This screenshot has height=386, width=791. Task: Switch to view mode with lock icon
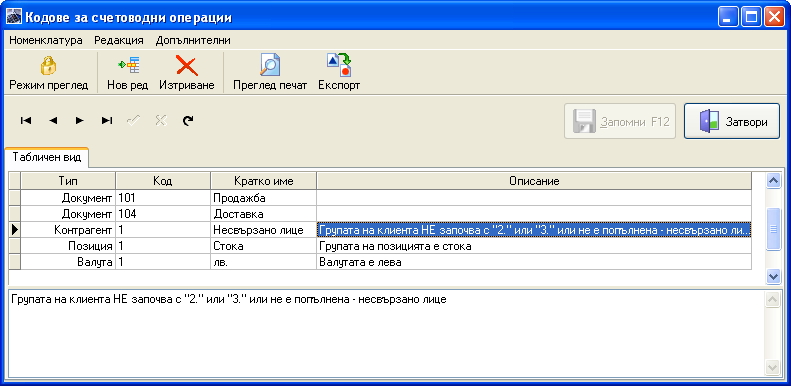pyautogui.click(x=48, y=73)
